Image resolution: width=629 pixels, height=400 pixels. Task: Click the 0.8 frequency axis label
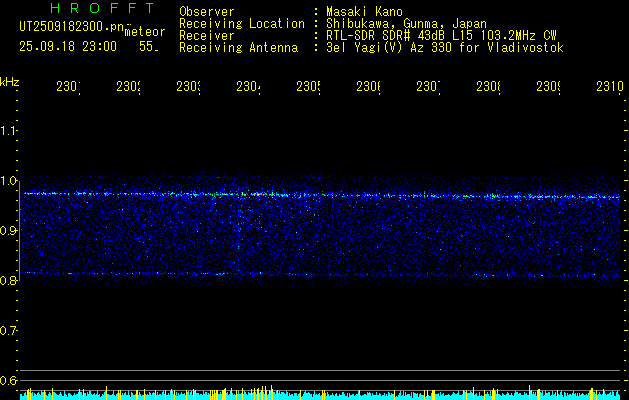[x=8, y=280]
